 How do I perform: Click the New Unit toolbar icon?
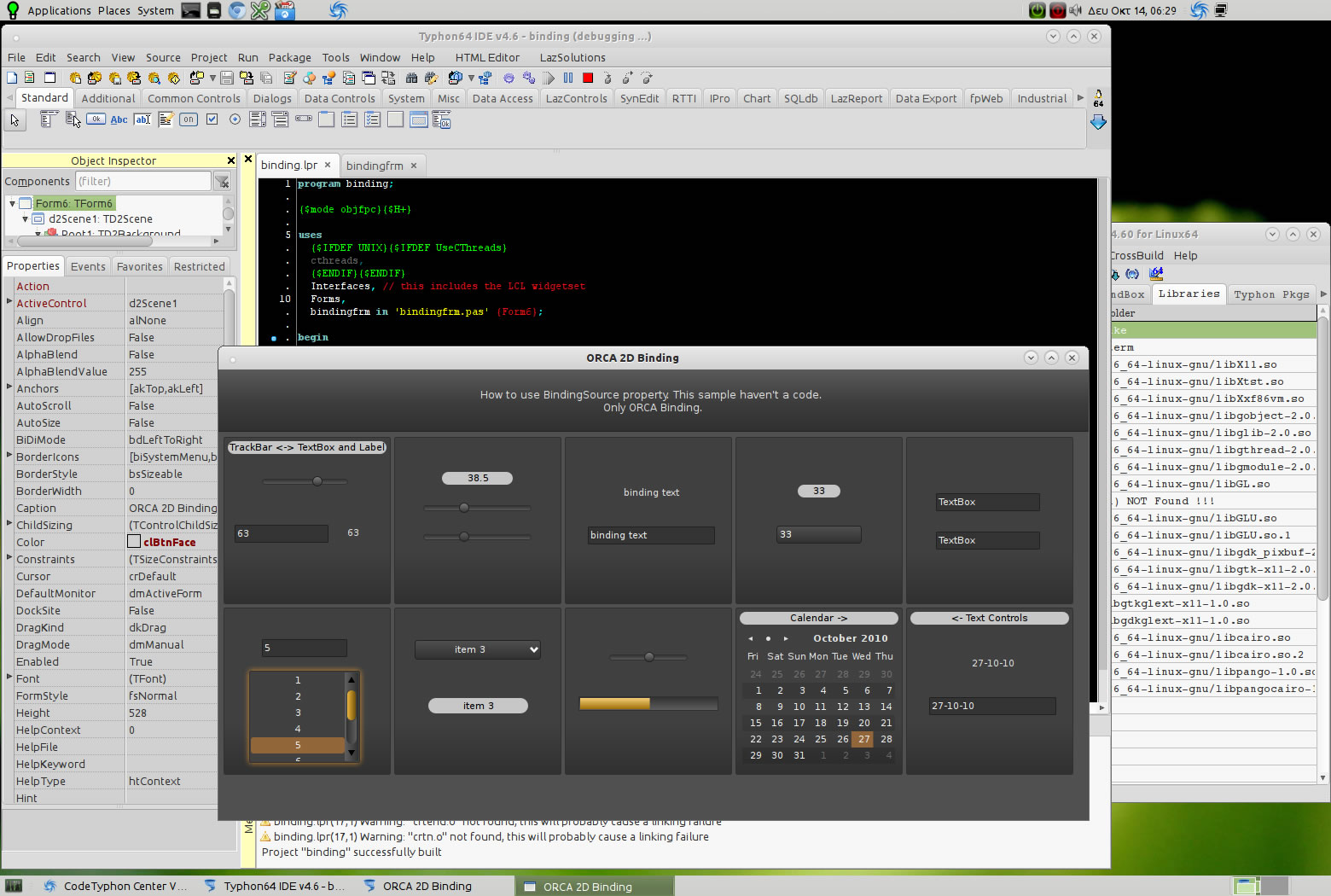[29, 78]
